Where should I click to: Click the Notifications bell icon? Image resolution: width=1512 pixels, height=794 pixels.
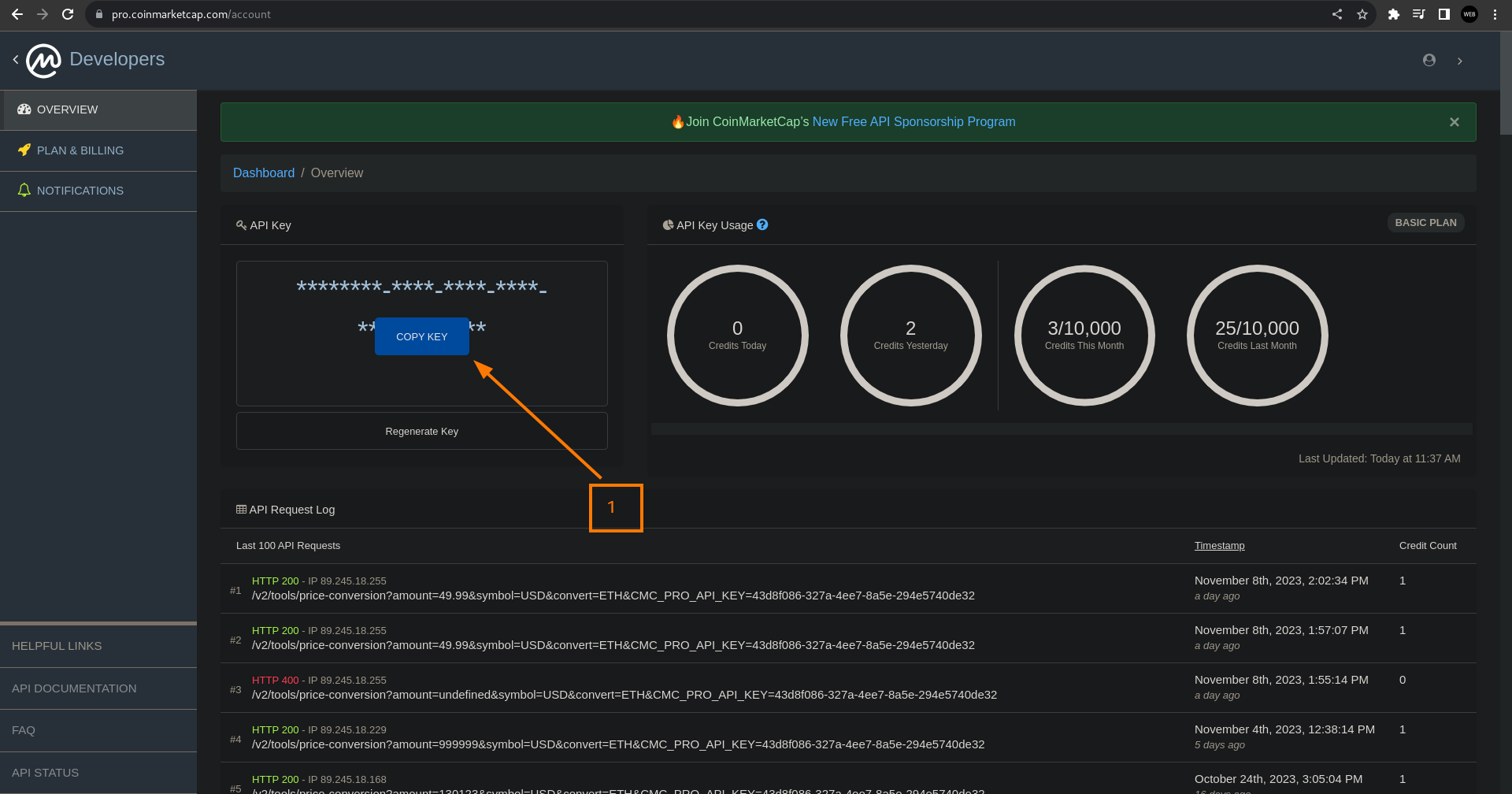[x=24, y=190]
